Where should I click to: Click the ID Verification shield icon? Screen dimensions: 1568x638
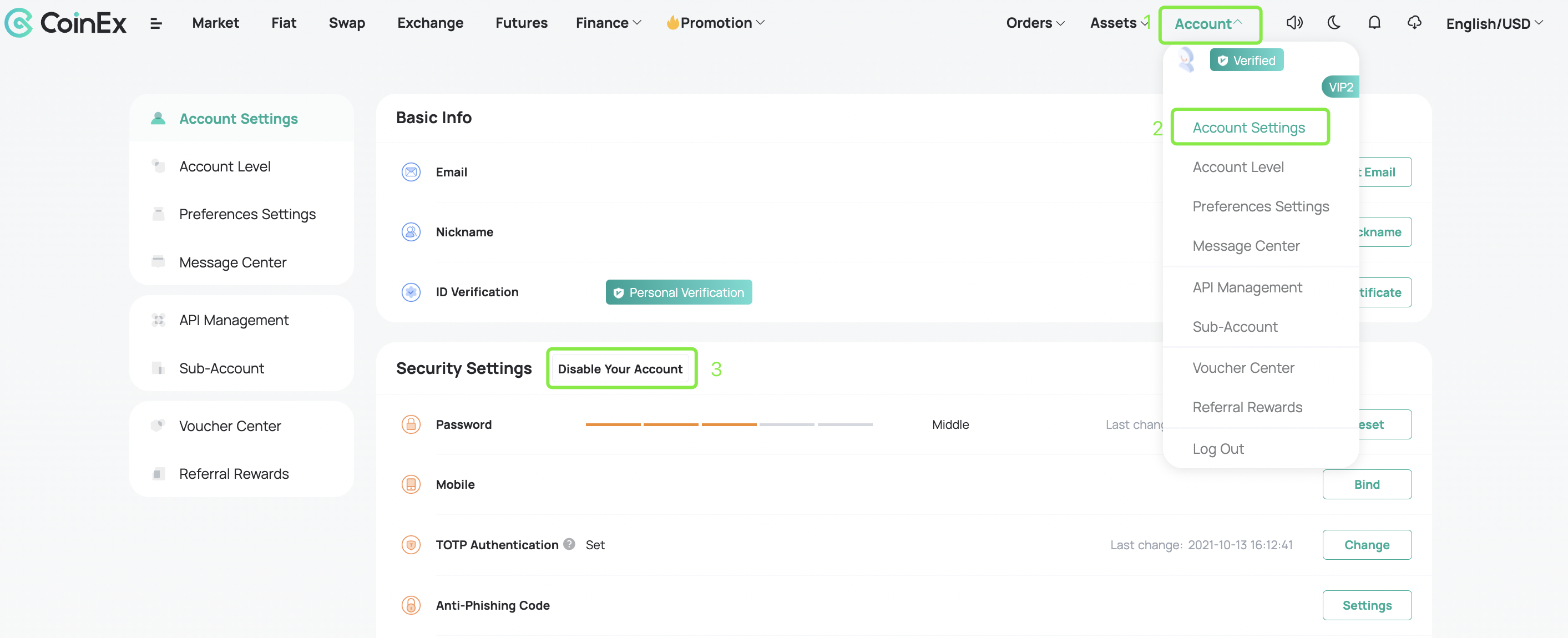pyautogui.click(x=412, y=292)
